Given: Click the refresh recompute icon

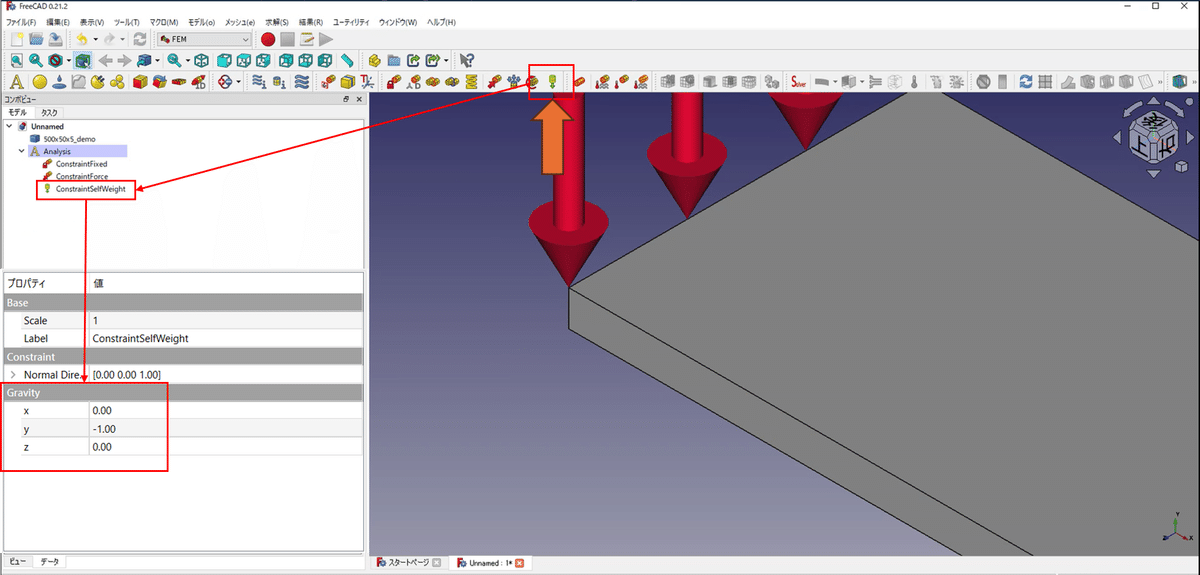Looking at the screenshot, I should click(140, 39).
